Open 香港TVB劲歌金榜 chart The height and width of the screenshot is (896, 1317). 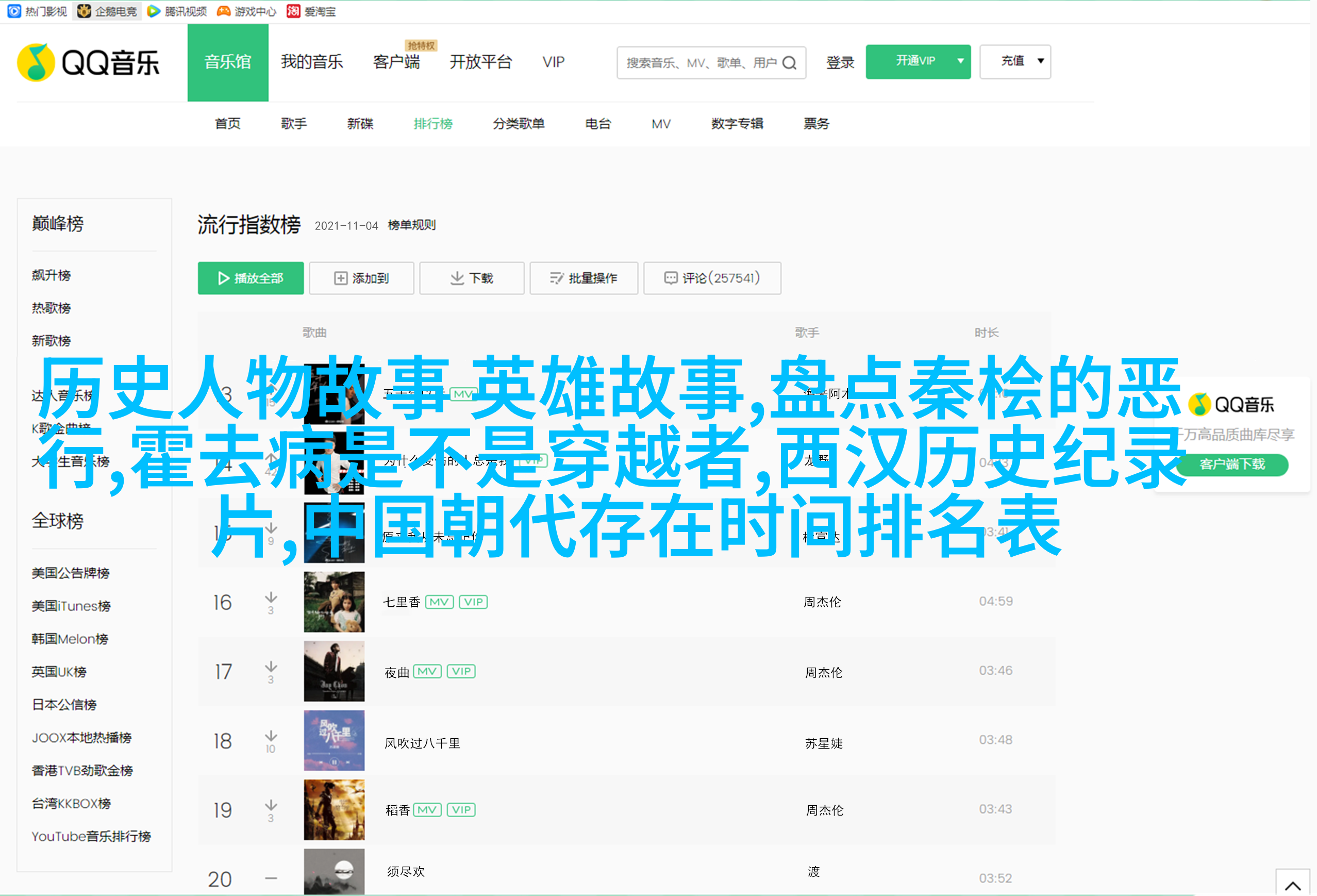(82, 770)
